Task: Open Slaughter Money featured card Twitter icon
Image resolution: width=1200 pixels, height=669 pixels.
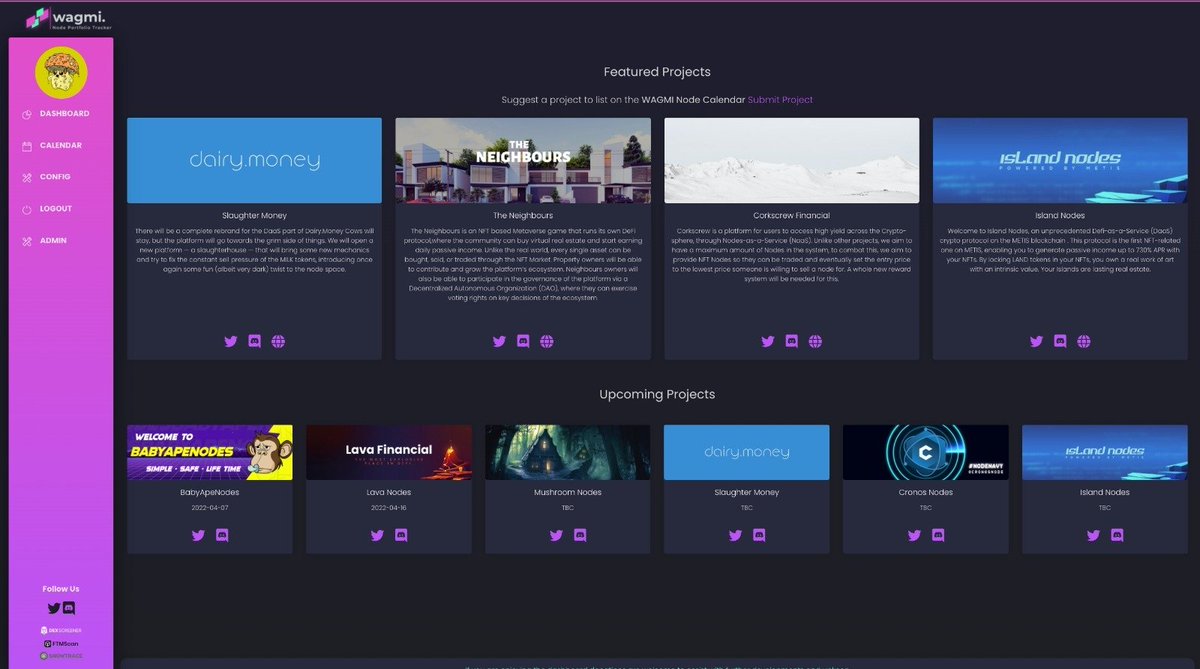Action: [231, 341]
